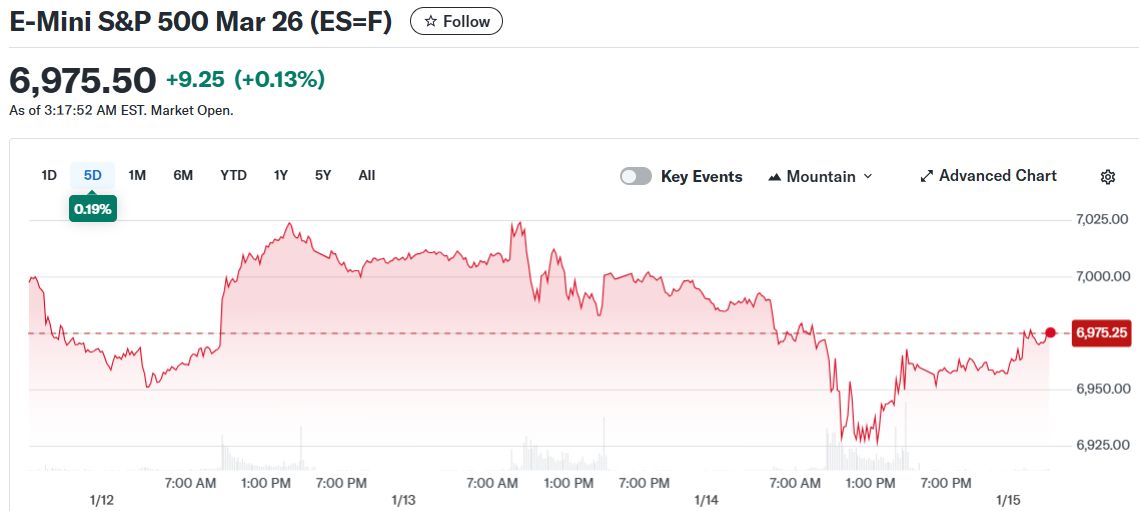
Task: Show the All time range
Action: coord(367,175)
